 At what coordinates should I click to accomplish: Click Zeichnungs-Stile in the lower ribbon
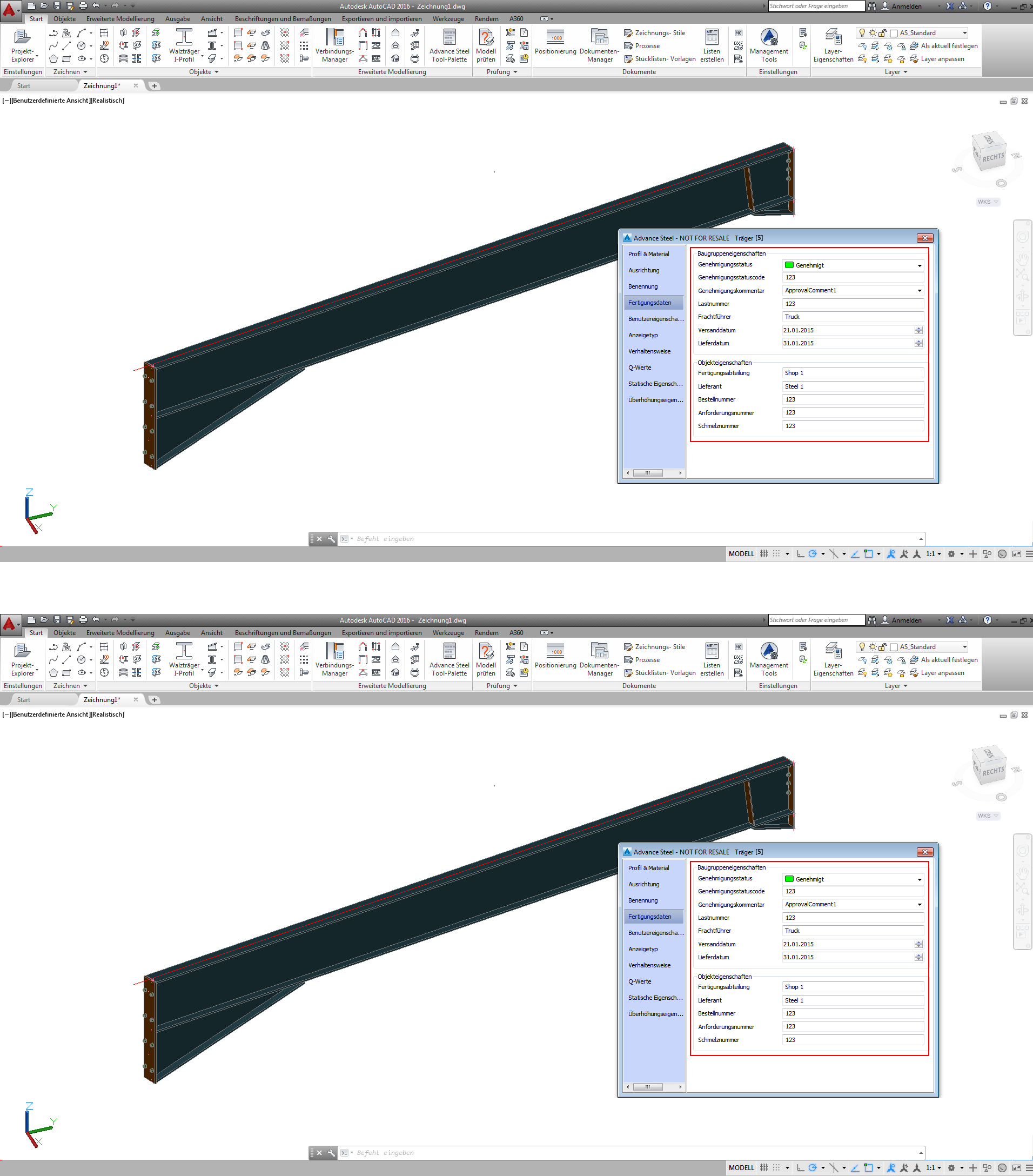[x=655, y=647]
